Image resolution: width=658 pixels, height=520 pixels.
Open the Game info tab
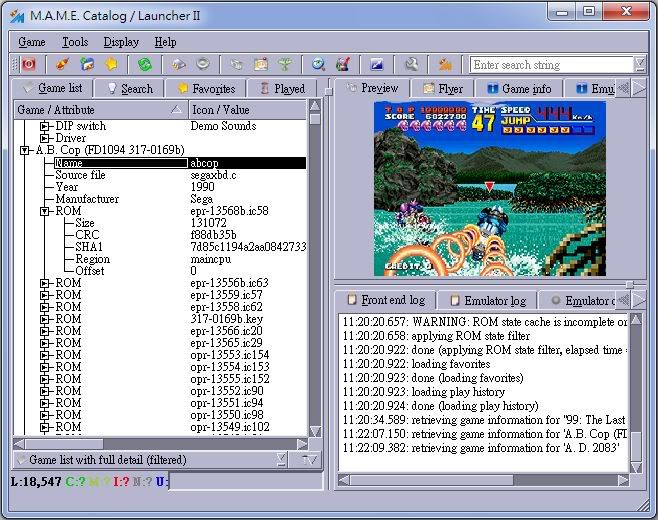pos(519,89)
